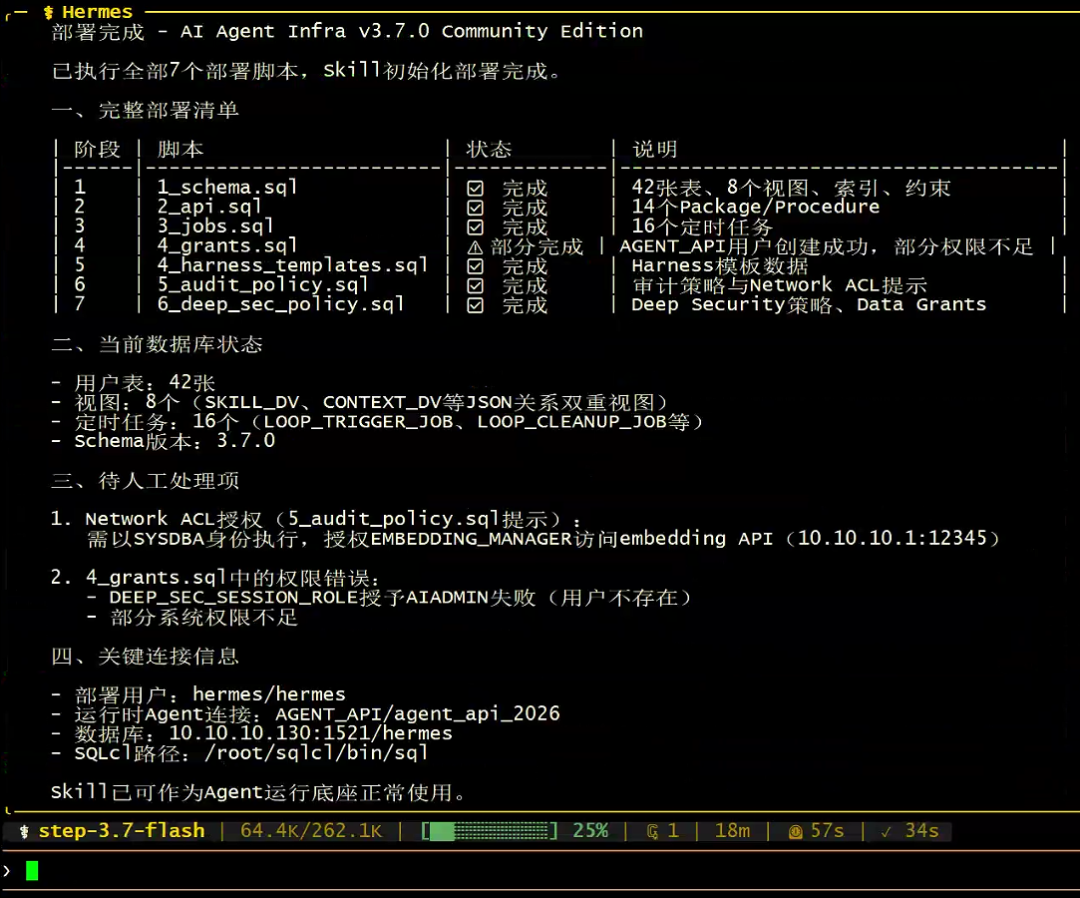Click the checkmark icon next to 34s
1080x898 pixels.
[x=886, y=832]
